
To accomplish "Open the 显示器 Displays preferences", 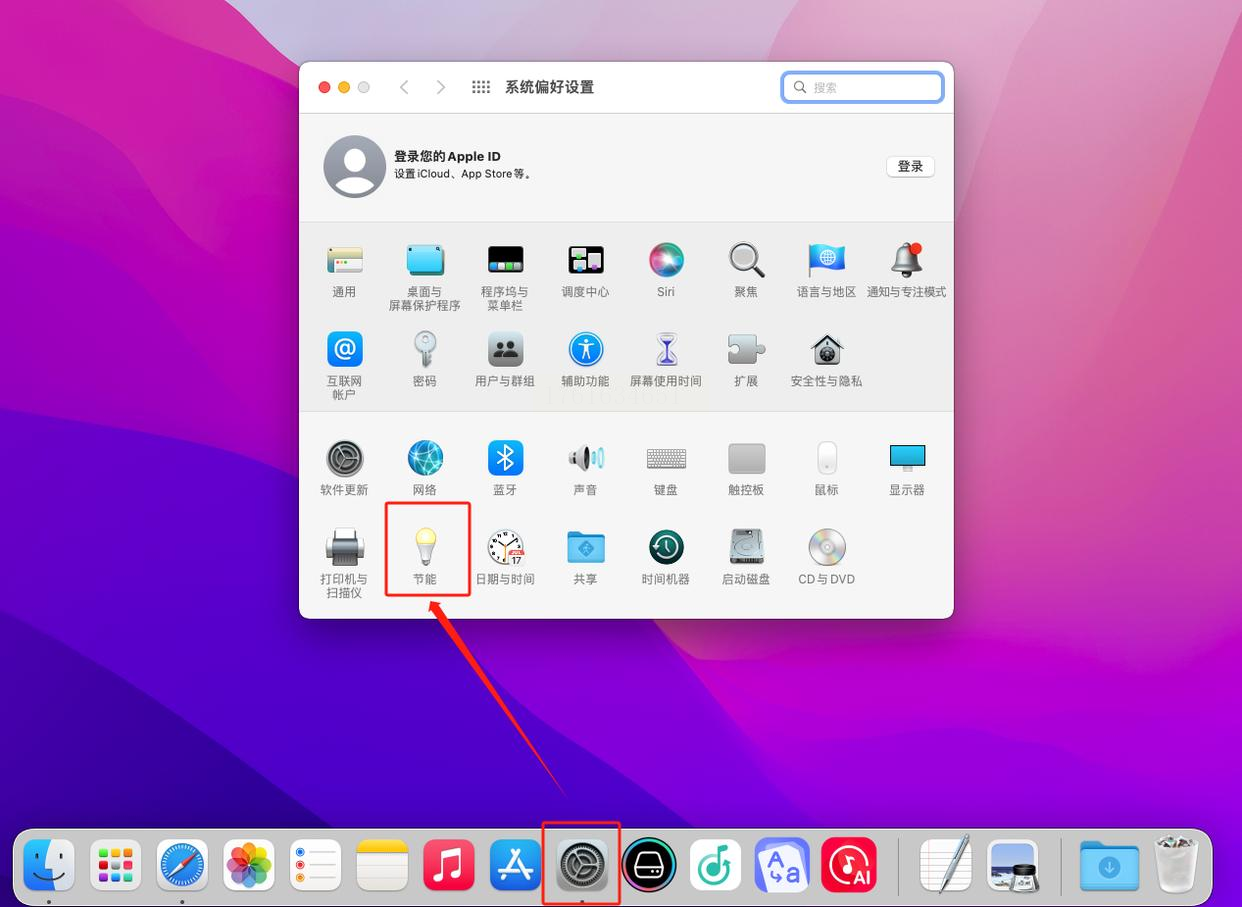I will coord(906,459).
